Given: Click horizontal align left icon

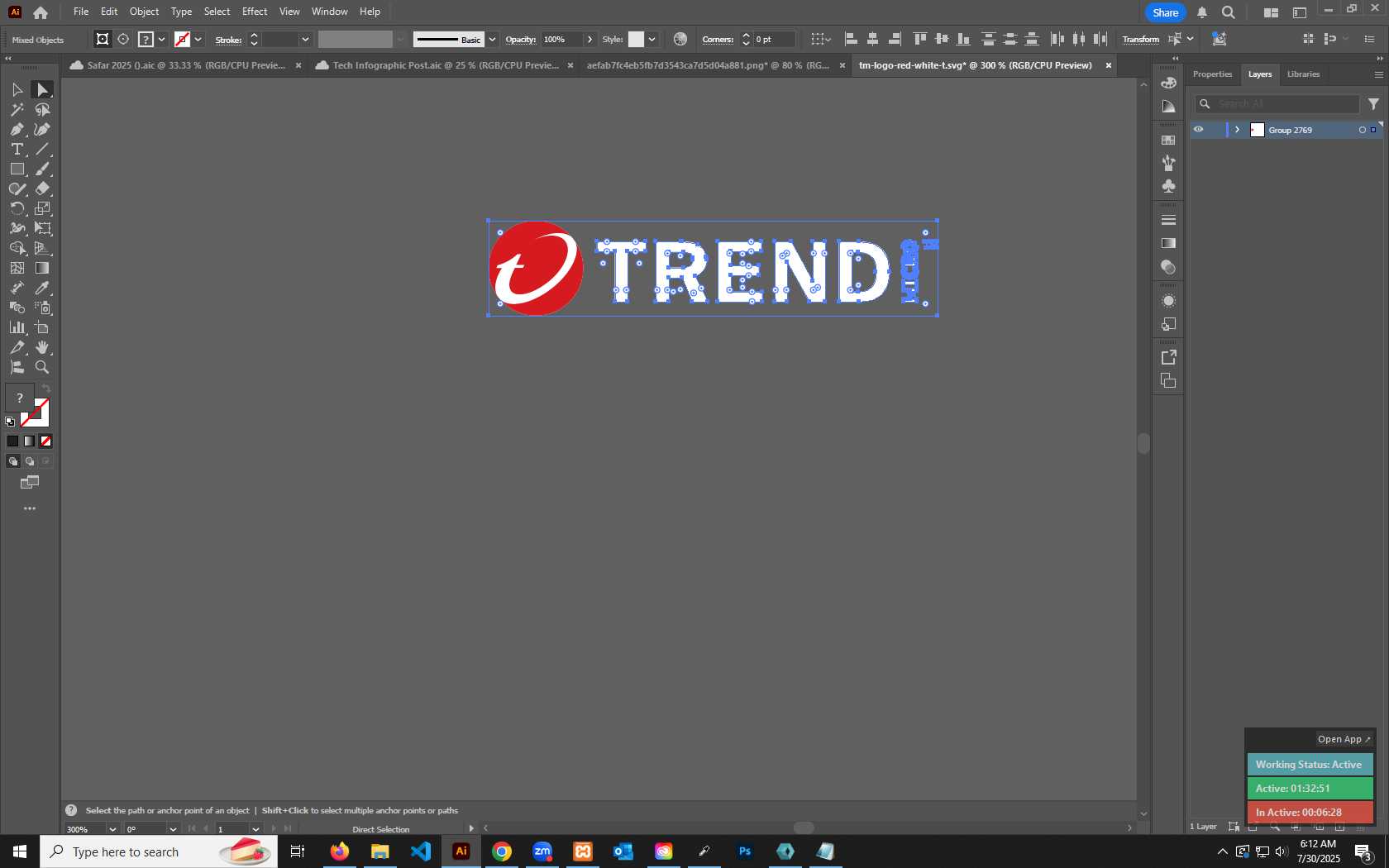Looking at the screenshot, I should click(851, 39).
